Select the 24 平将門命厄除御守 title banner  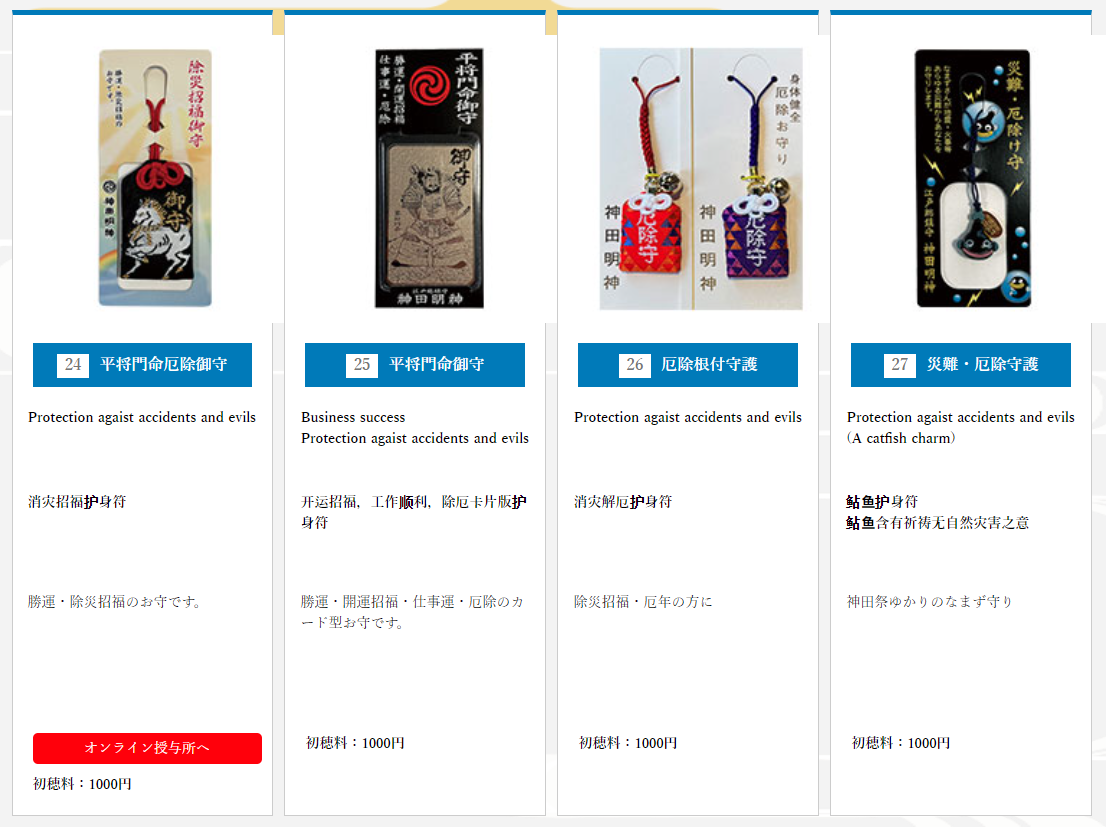click(142, 365)
